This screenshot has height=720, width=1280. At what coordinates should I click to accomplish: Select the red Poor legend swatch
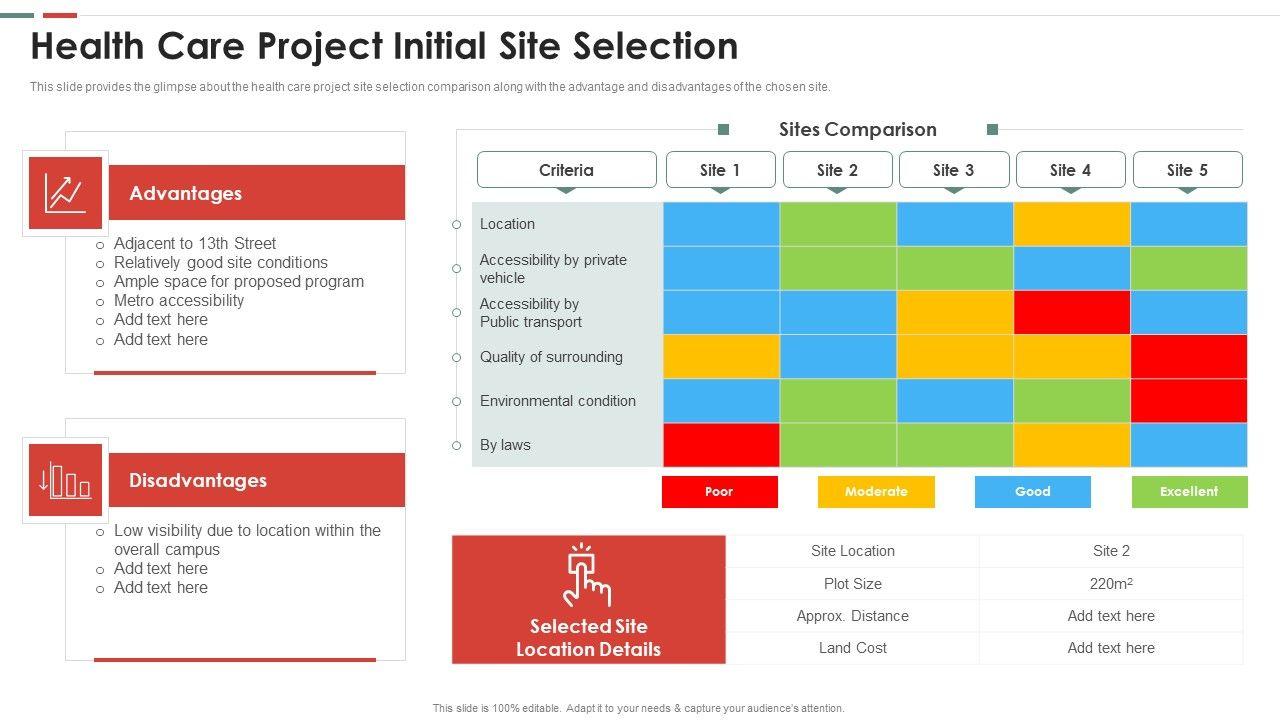[x=720, y=492]
